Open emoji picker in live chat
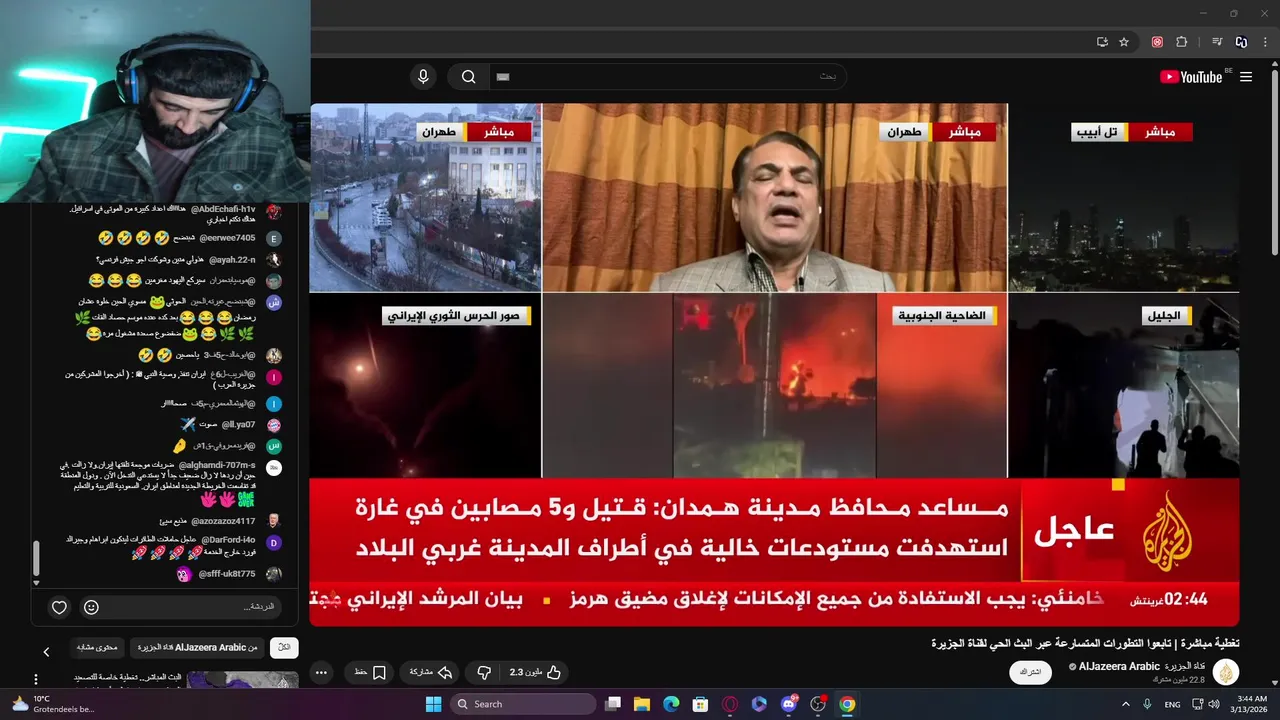The width and height of the screenshot is (1280, 720). point(91,607)
